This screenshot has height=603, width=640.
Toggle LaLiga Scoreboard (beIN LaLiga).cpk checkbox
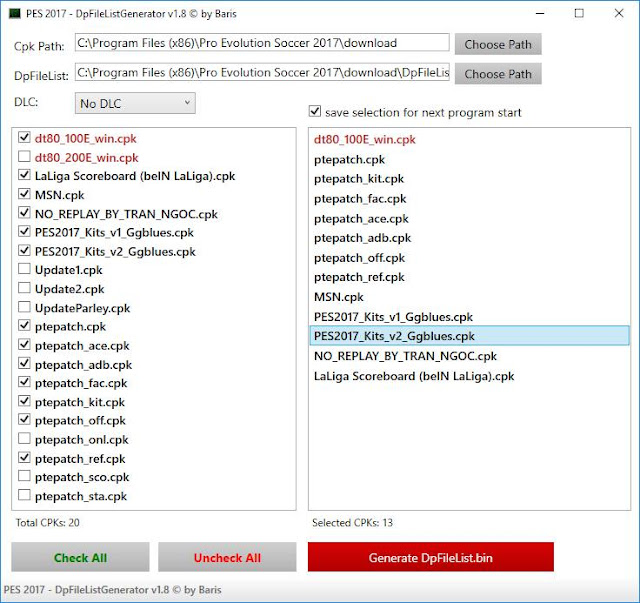[x=24, y=175]
